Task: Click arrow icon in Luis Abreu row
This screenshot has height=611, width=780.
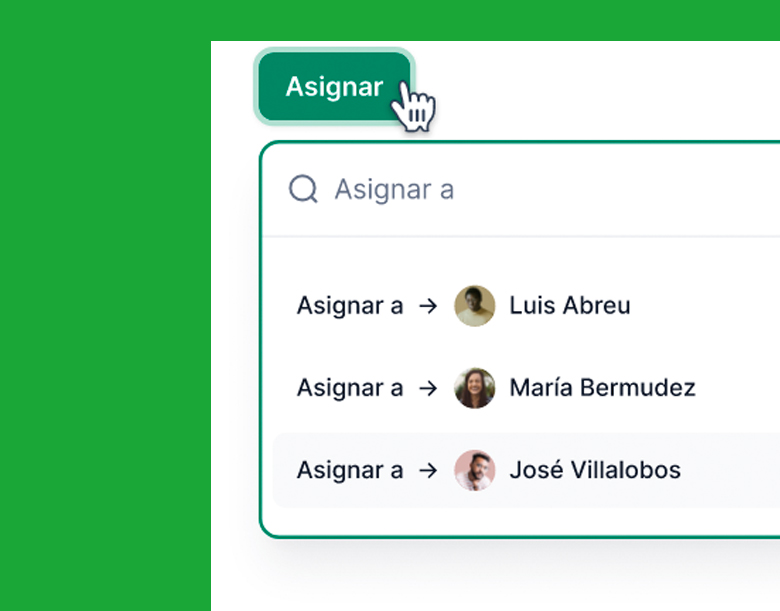Action: (428, 306)
